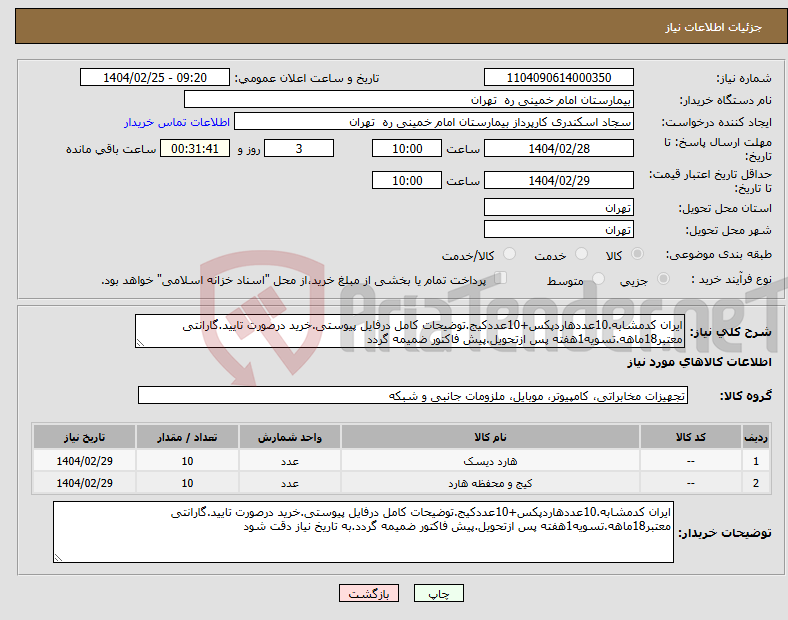Click the quantity 10 in کیج row

point(187,483)
